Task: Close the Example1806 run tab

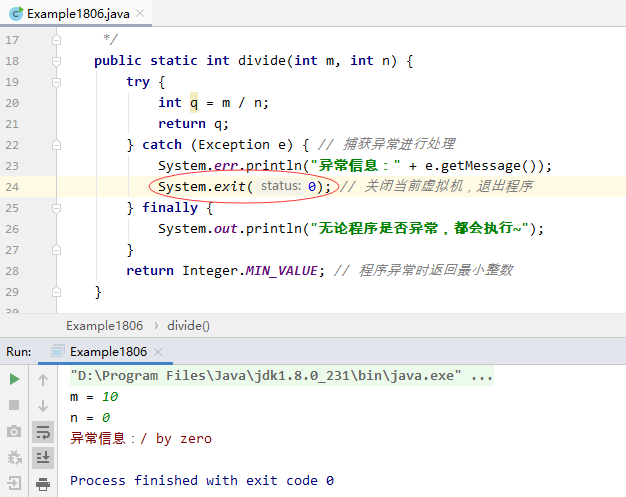Action: (158, 352)
